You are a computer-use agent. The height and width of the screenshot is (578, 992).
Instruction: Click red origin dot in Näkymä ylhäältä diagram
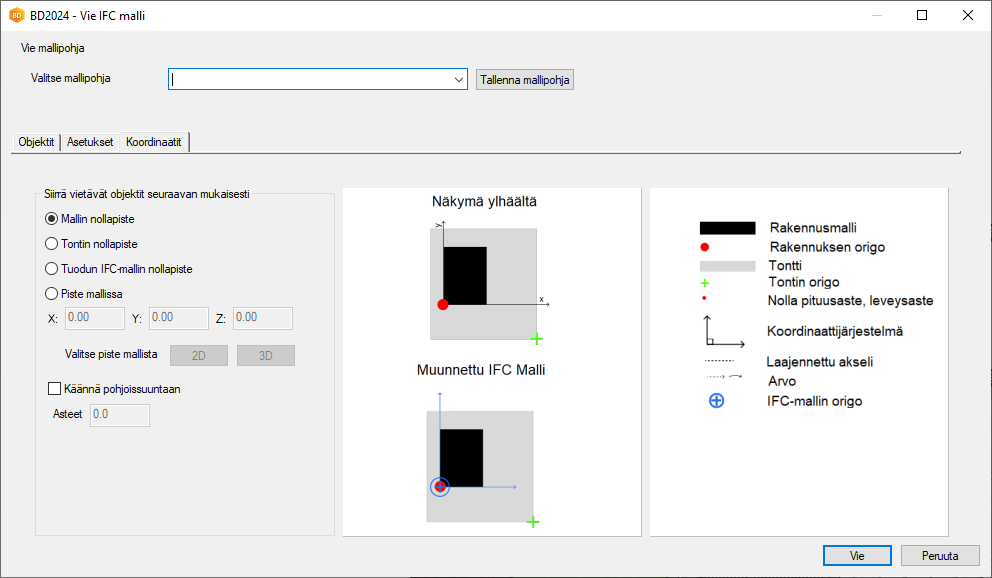pyautogui.click(x=443, y=304)
